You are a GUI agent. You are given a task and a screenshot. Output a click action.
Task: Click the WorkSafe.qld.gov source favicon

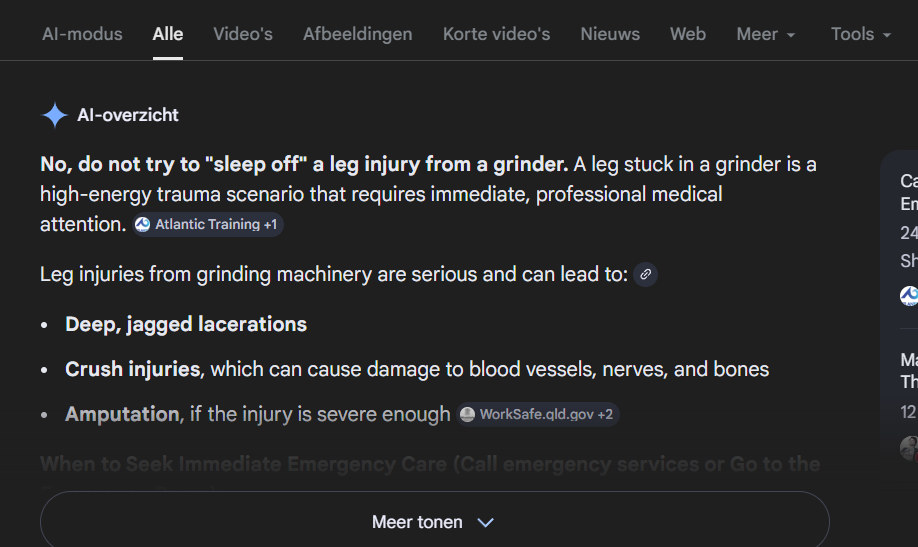pyautogui.click(x=467, y=414)
